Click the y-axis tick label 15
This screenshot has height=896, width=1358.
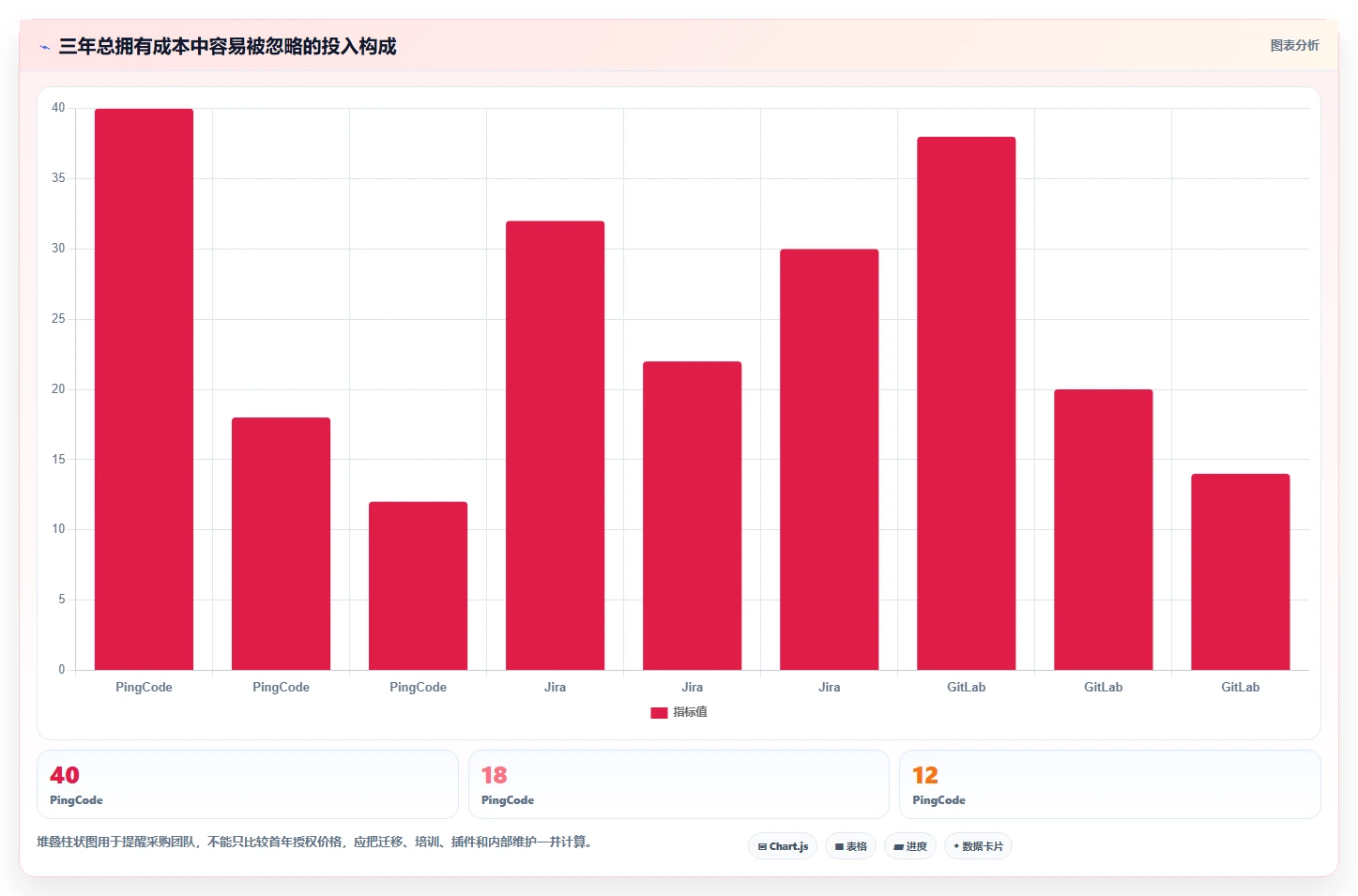point(58,459)
